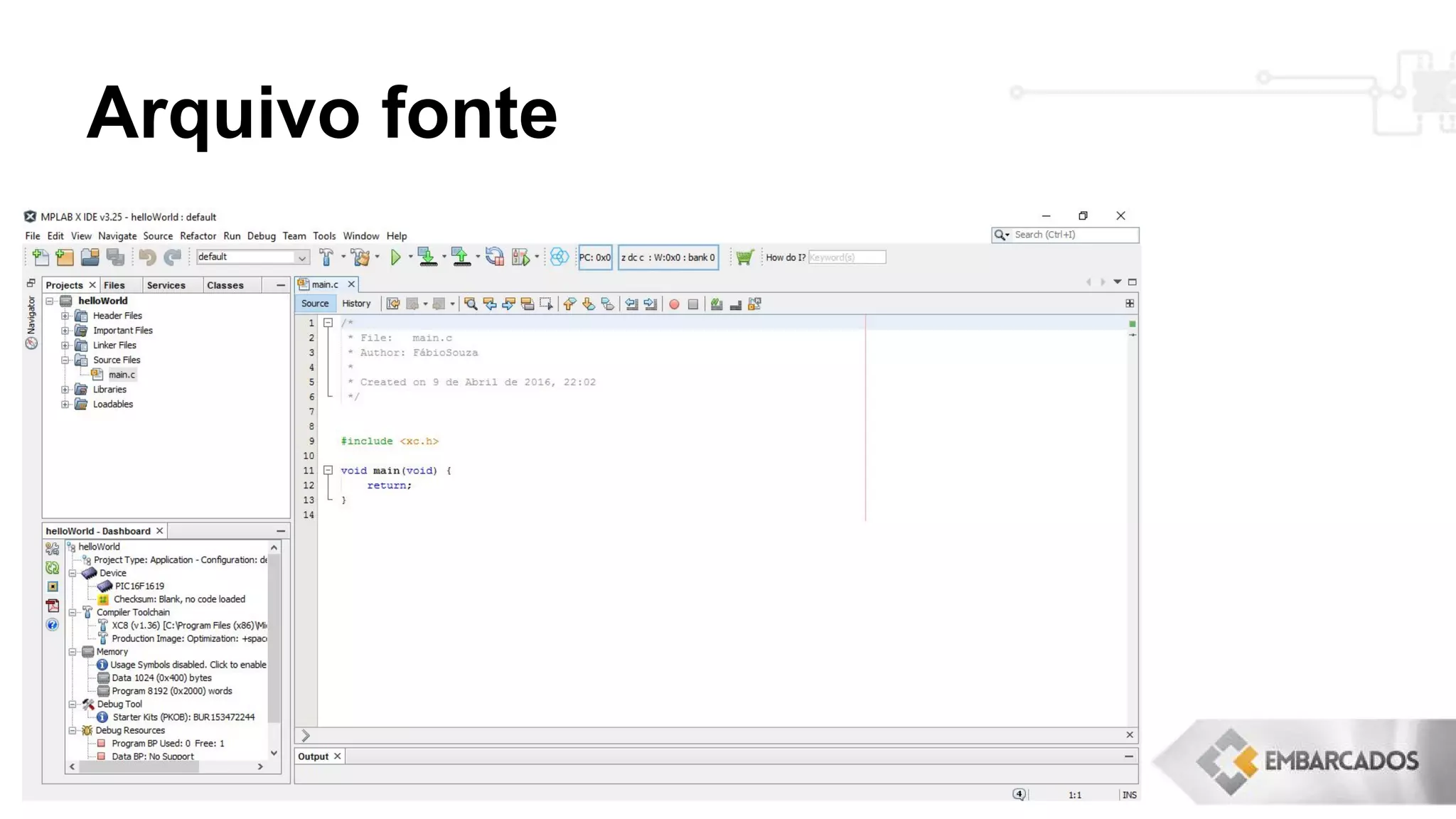Select main.c in Source Files tree
The width and height of the screenshot is (1456, 819).
click(x=121, y=375)
